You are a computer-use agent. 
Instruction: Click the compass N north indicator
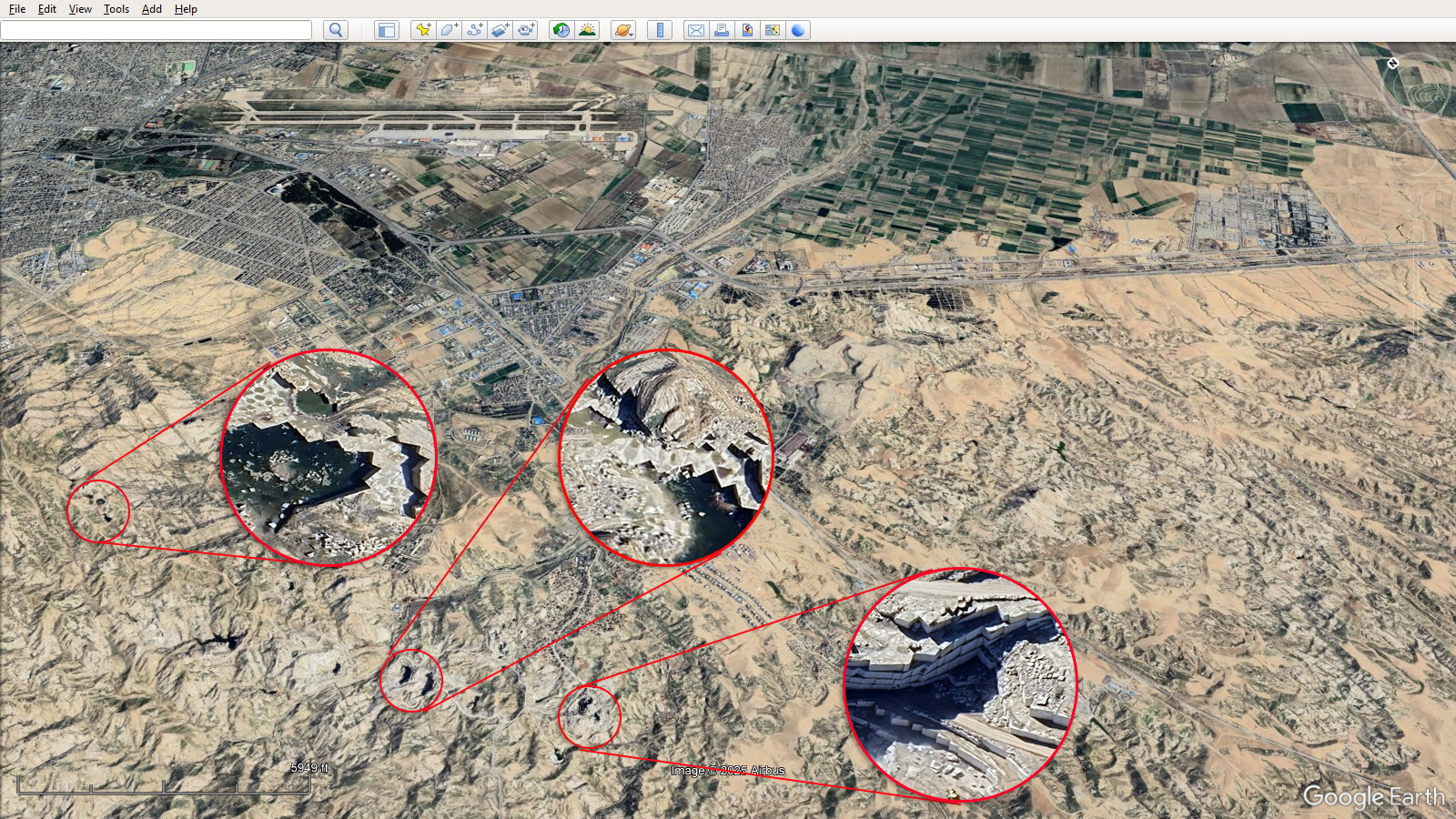click(x=1392, y=63)
